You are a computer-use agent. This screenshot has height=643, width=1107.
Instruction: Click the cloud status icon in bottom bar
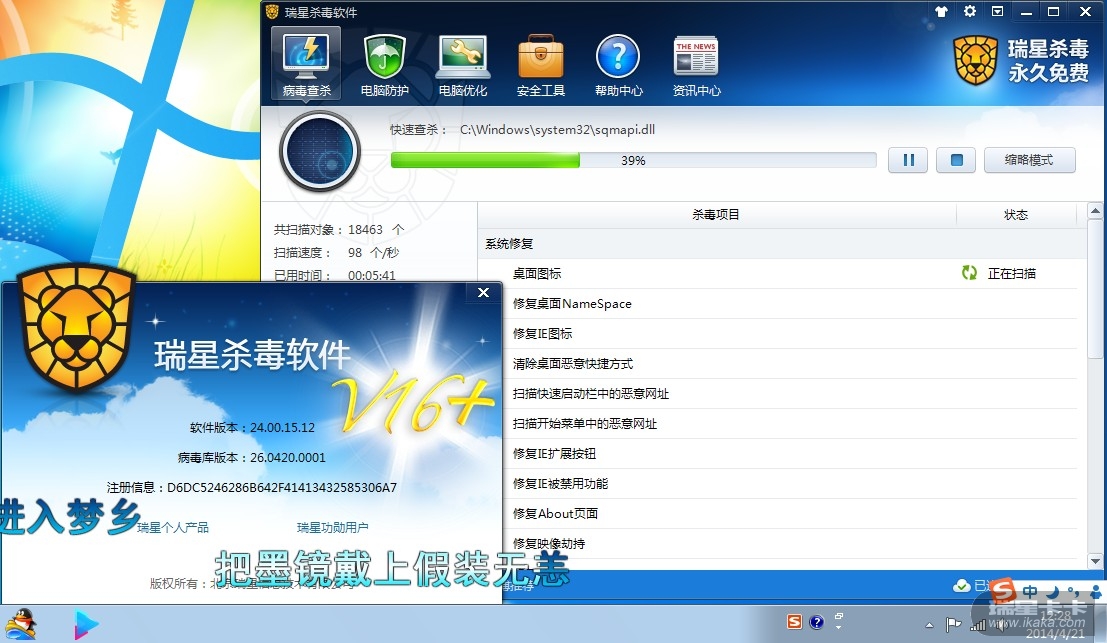pyautogui.click(x=962, y=585)
